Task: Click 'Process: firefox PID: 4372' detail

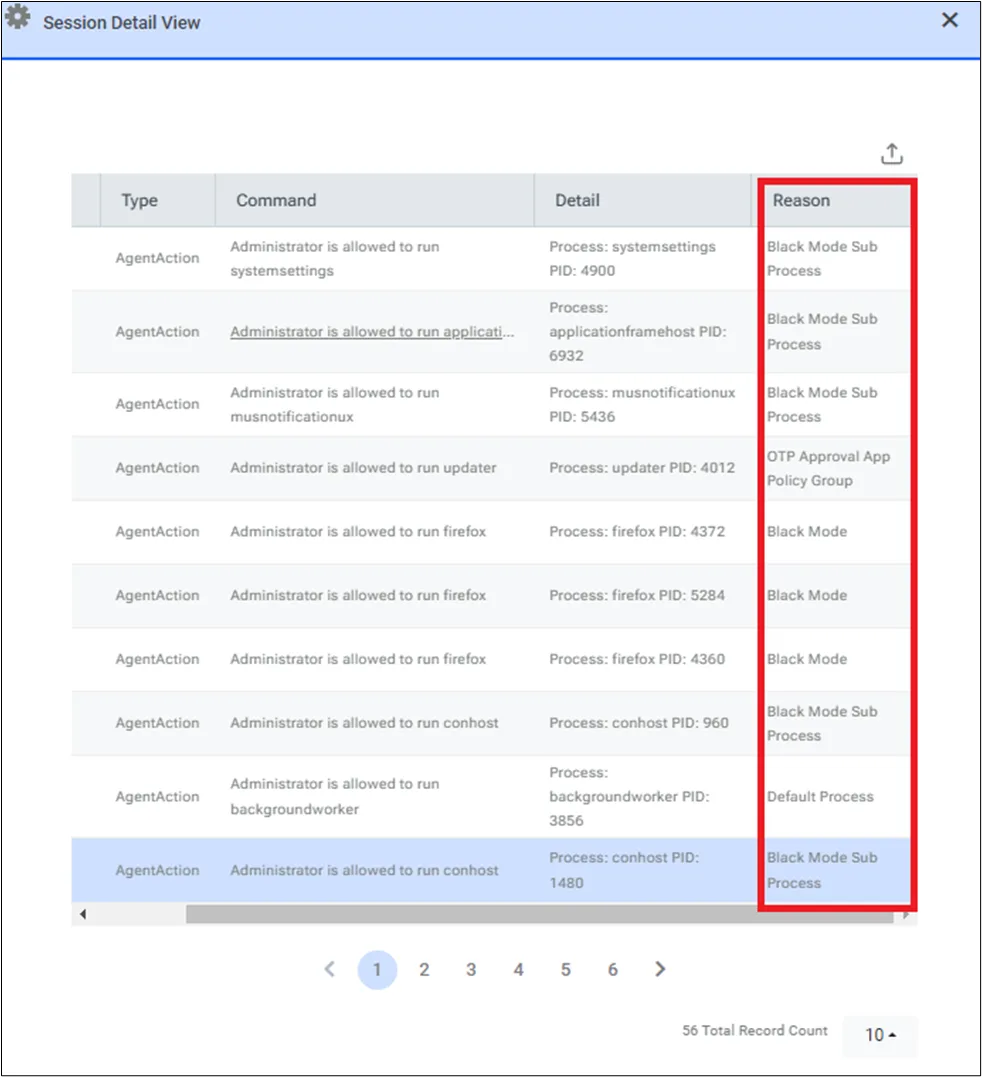Action: click(x=637, y=532)
